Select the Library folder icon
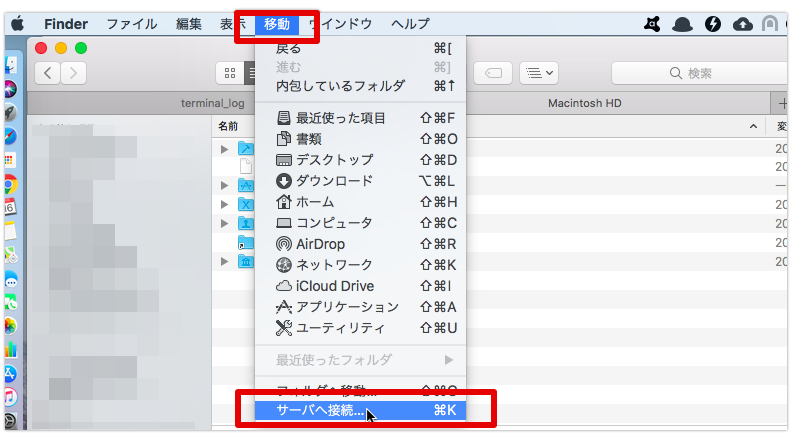 [x=246, y=261]
